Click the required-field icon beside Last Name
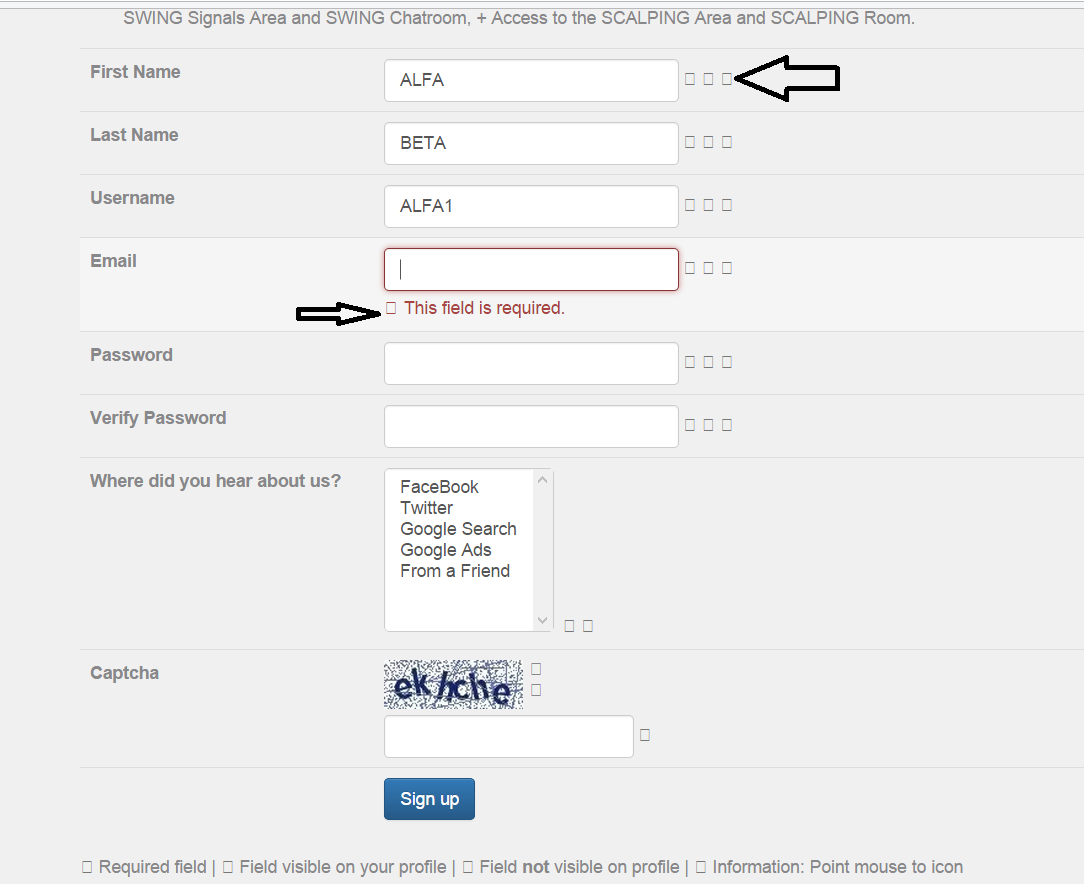The width and height of the screenshot is (1084, 884). click(x=690, y=142)
